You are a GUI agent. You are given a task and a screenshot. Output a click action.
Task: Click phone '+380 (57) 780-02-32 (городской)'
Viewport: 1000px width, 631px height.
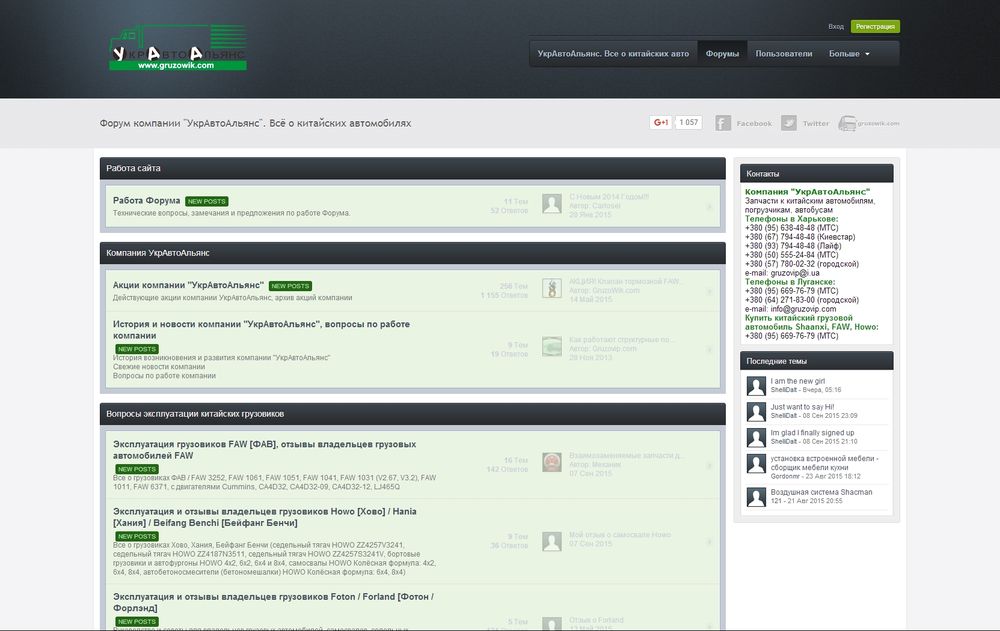pyautogui.click(x=802, y=264)
